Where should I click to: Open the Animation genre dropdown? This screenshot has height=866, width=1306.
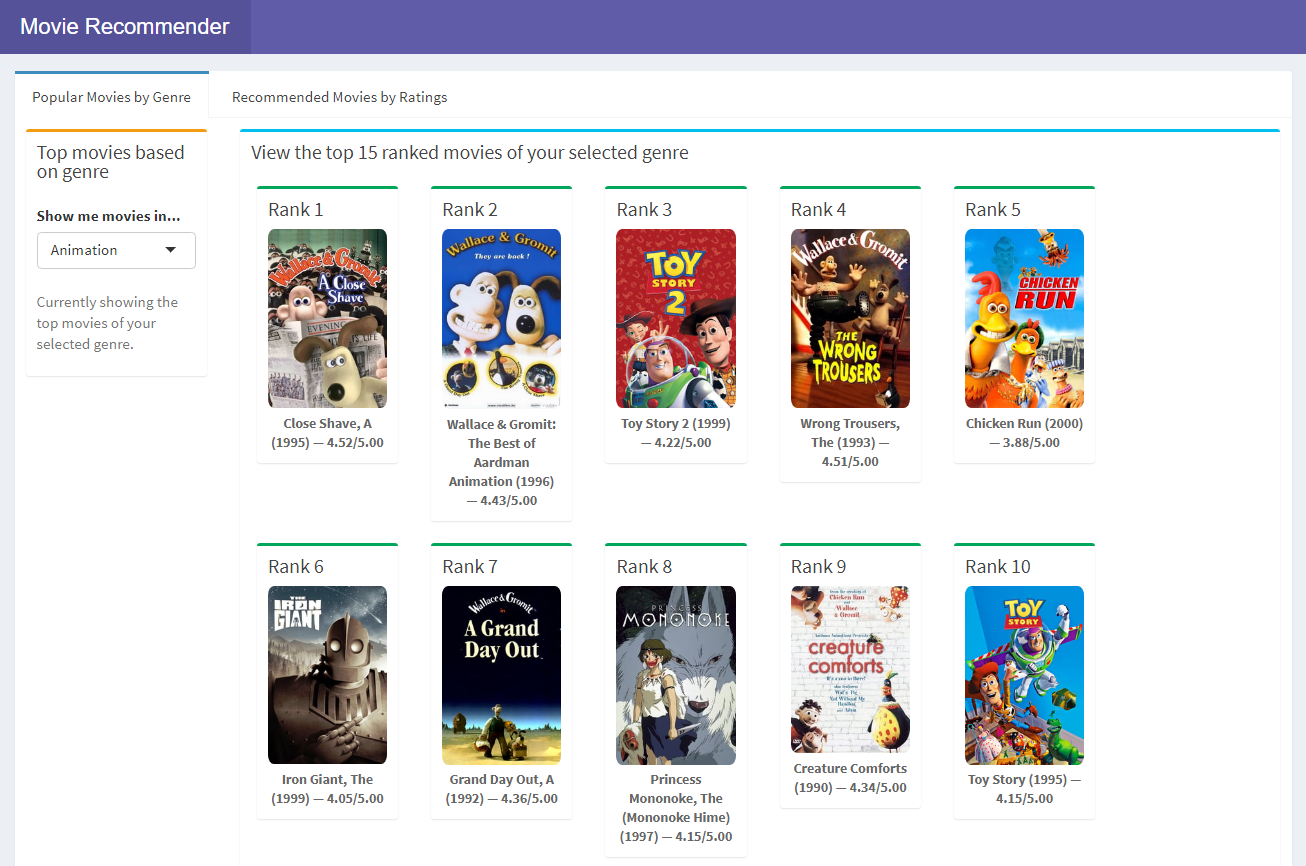(116, 250)
